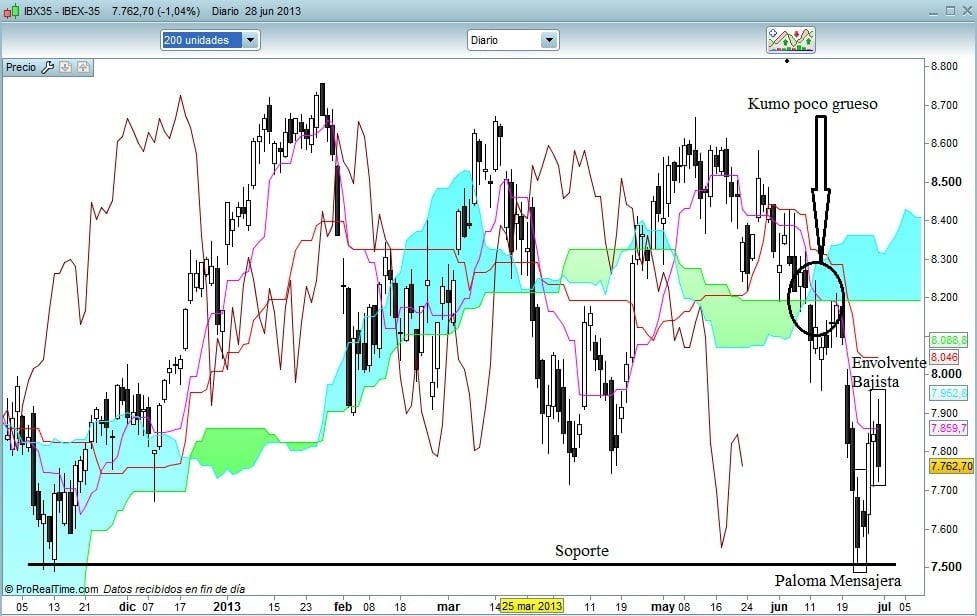Select the cyan 7.952,8 price label
The height and width of the screenshot is (616, 977).
point(948,393)
